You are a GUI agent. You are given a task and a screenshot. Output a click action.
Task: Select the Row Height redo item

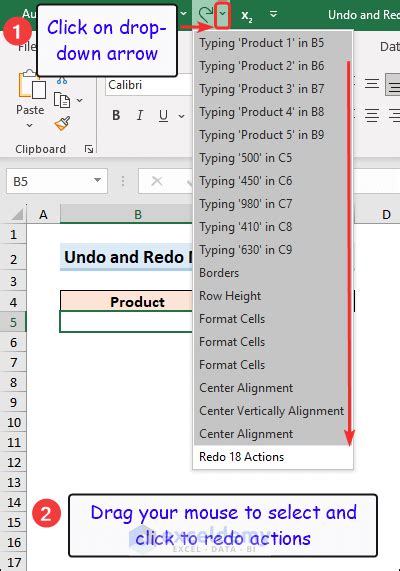click(x=272, y=296)
